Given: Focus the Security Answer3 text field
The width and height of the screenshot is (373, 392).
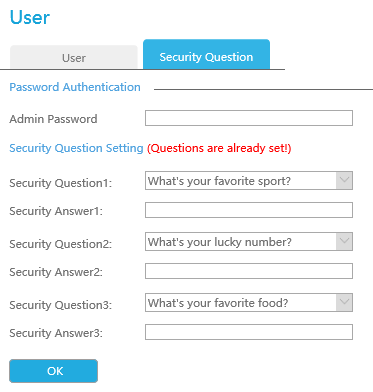Looking at the screenshot, I should tap(249, 332).
